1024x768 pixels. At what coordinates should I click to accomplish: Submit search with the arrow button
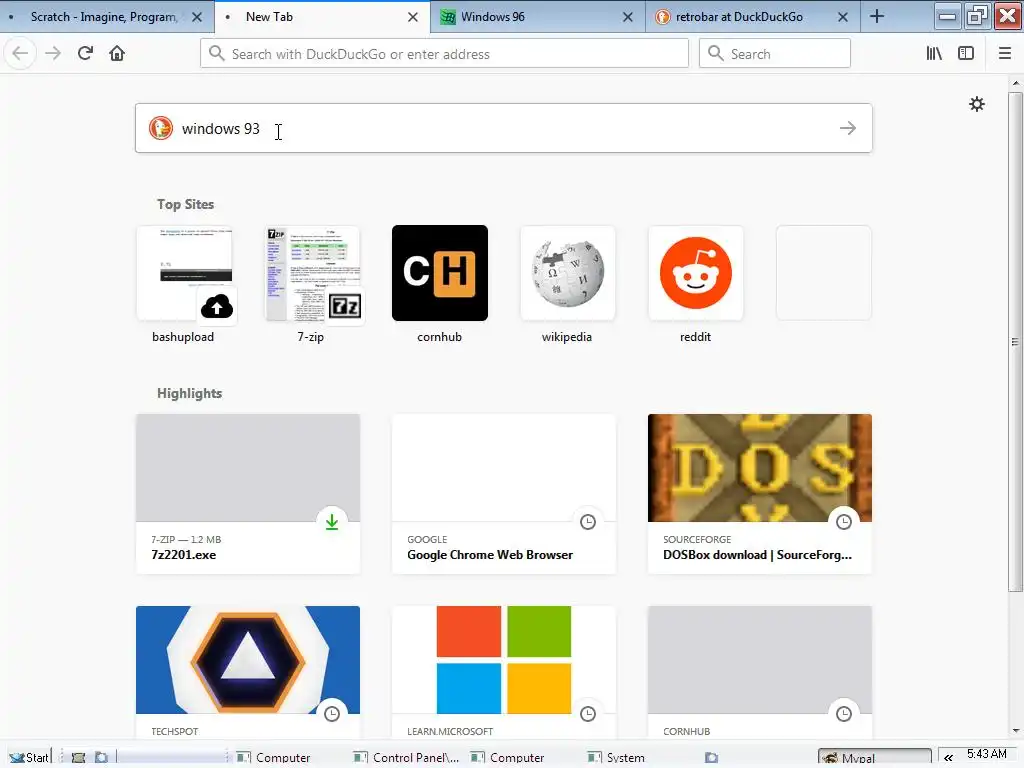tap(848, 128)
